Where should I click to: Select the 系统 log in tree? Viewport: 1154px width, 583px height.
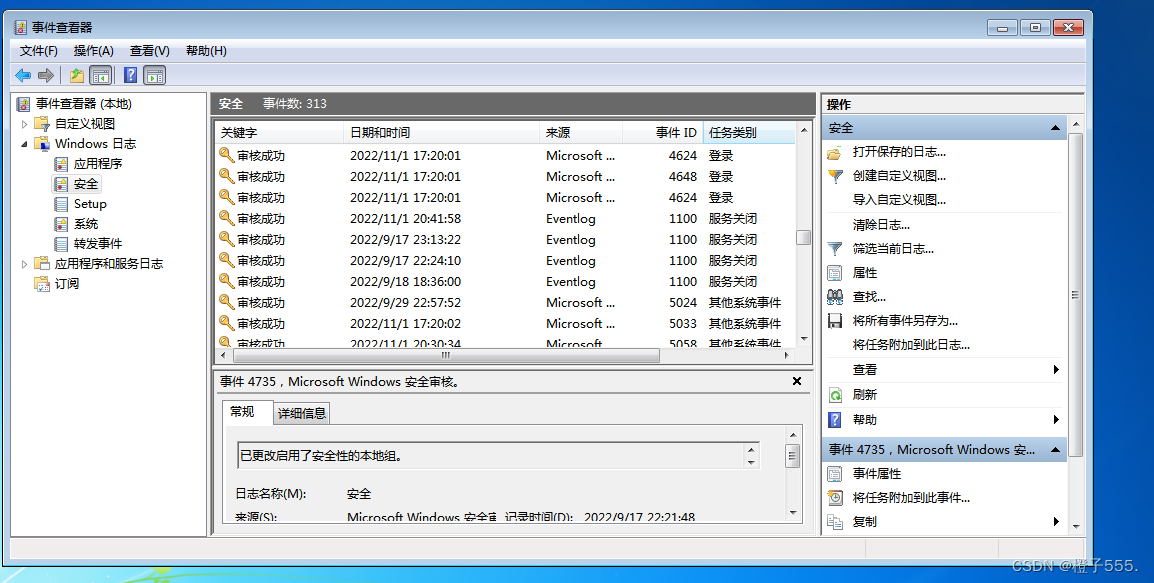coord(85,224)
